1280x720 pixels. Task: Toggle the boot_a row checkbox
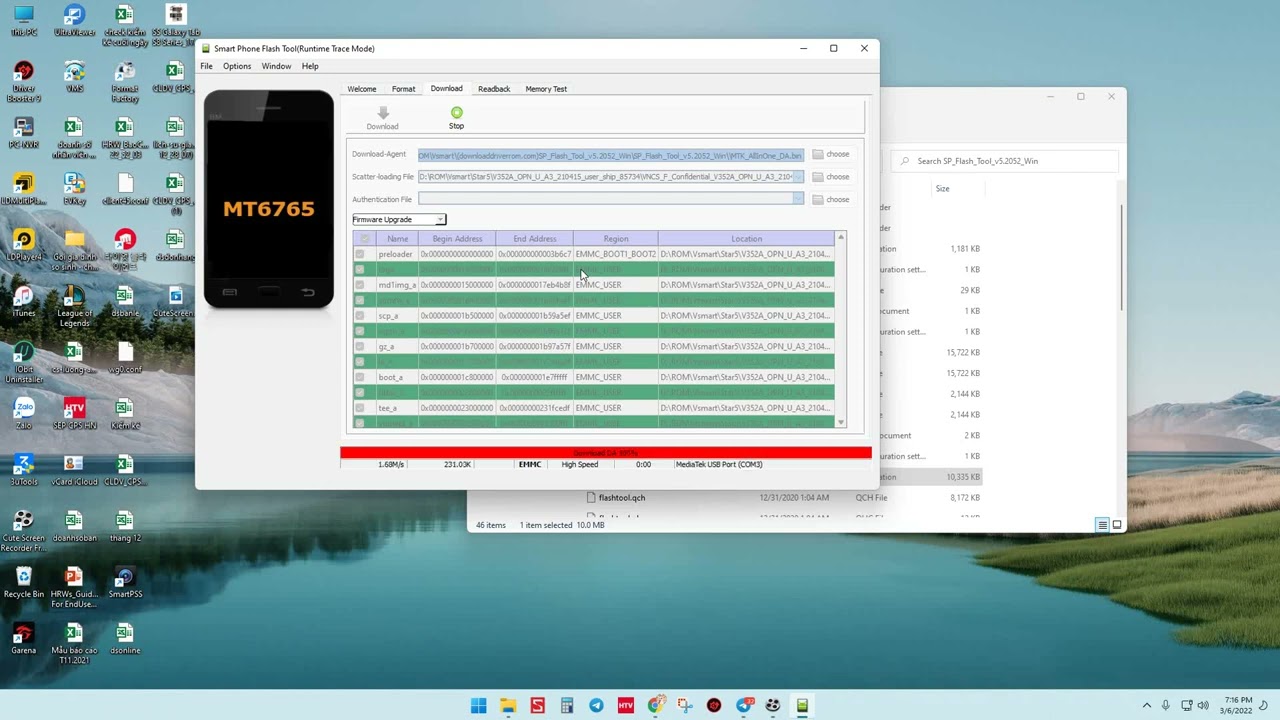click(360, 377)
